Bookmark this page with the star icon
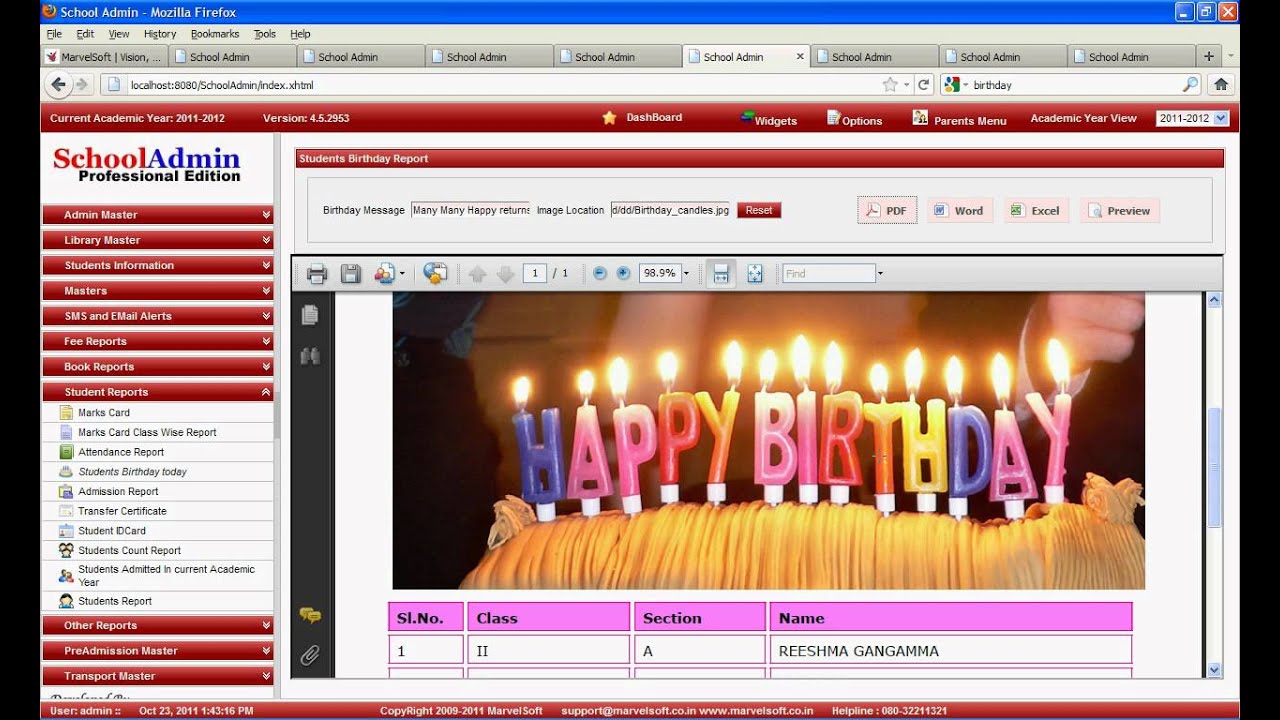The width and height of the screenshot is (1280, 720). click(890, 85)
